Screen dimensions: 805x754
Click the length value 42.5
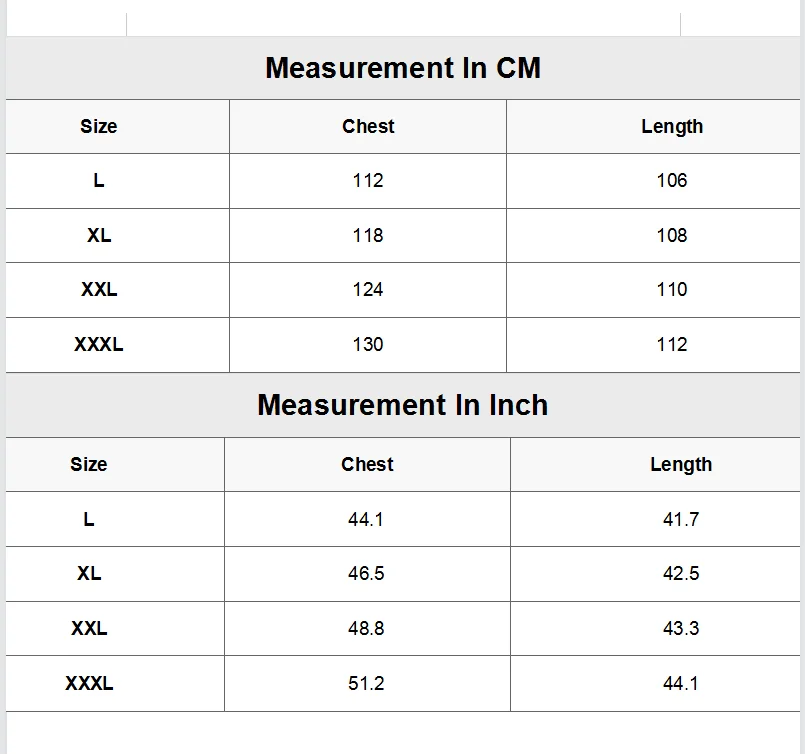(x=681, y=574)
